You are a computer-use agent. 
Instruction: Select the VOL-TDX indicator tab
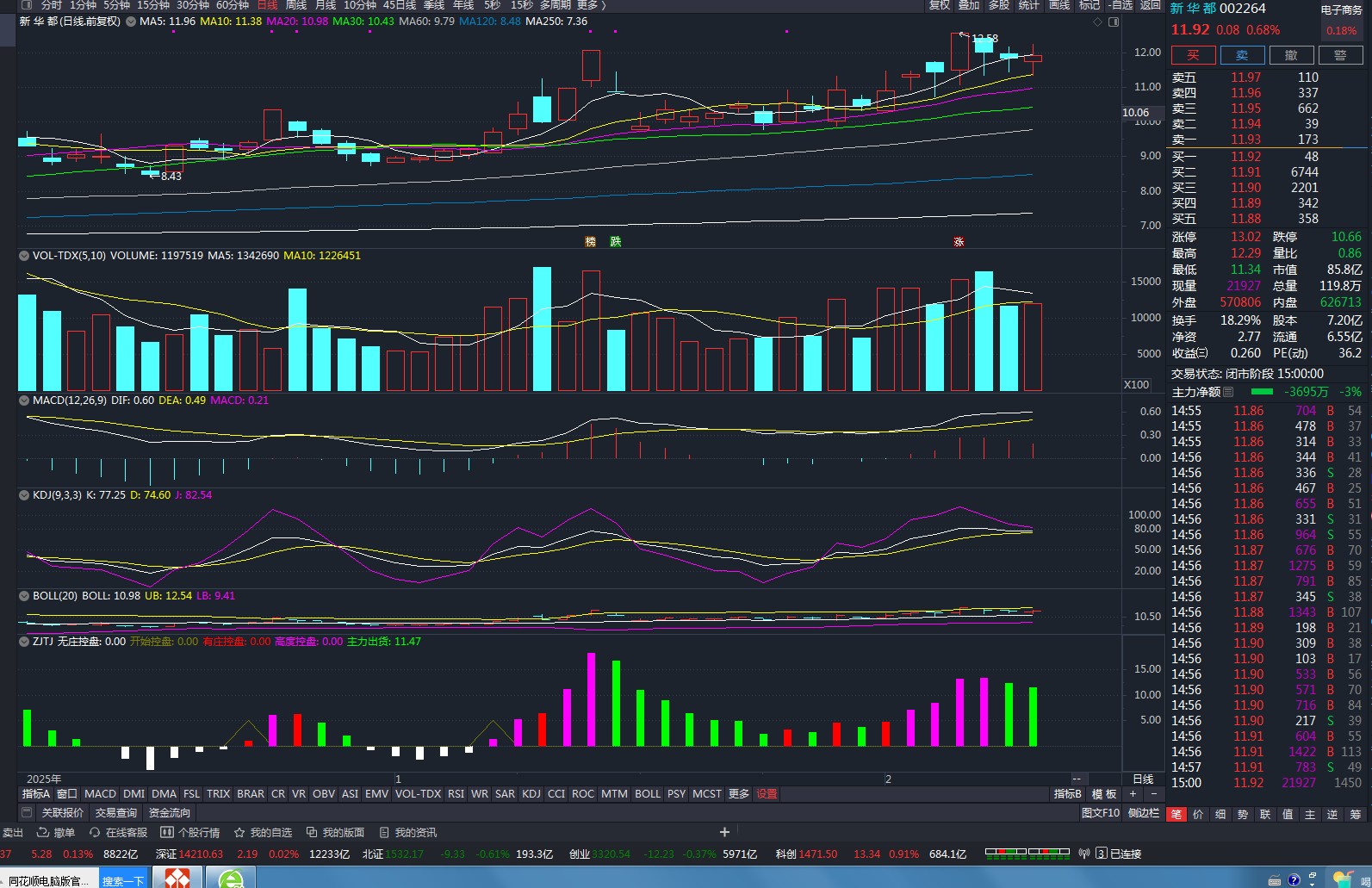point(419,794)
